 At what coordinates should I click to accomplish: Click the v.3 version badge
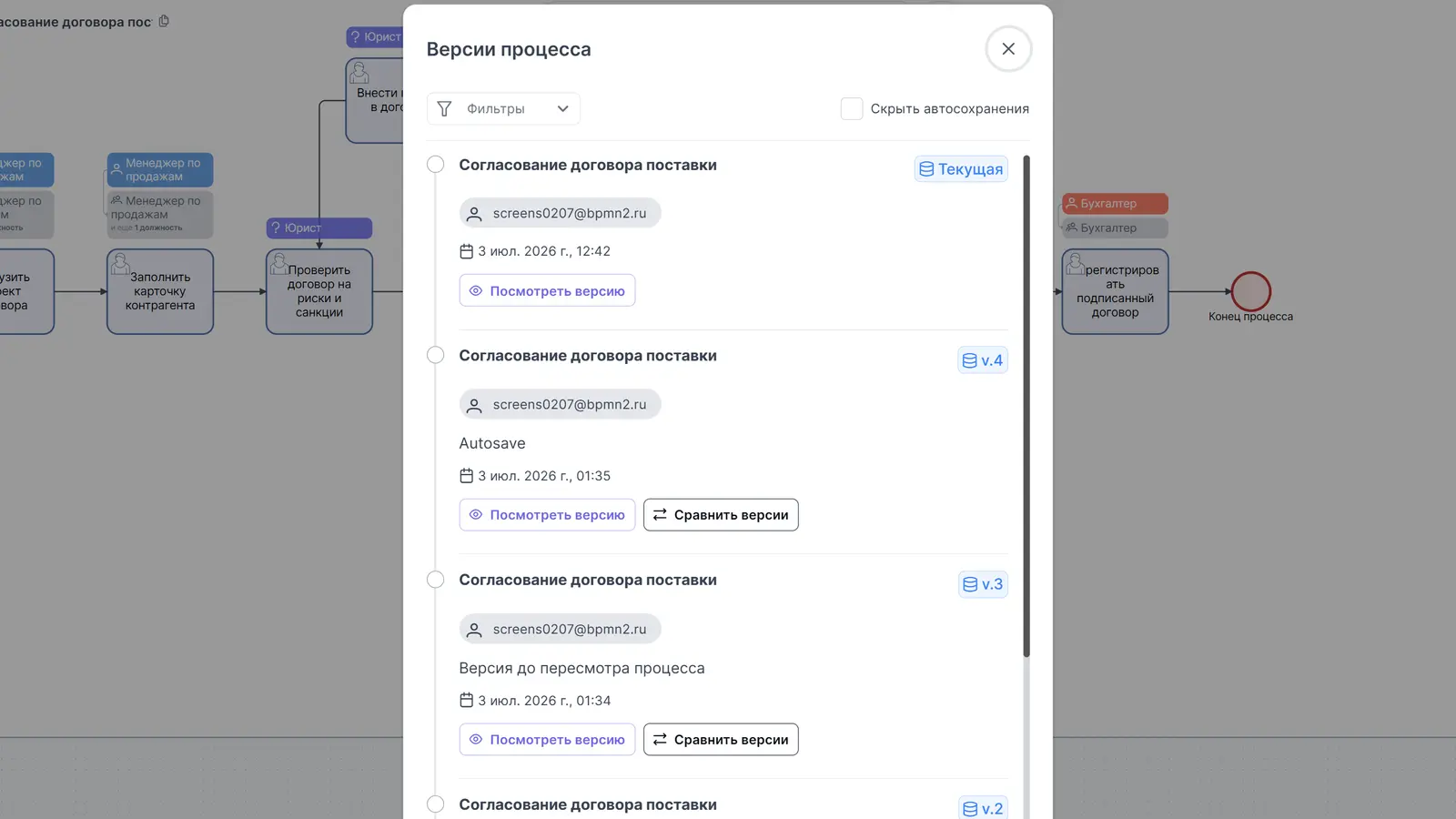[983, 584]
